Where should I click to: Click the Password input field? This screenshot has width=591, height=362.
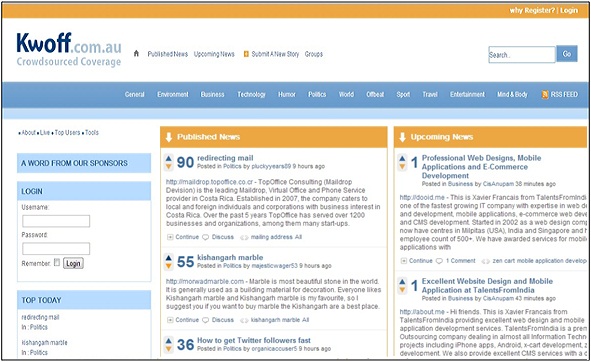pos(56,249)
